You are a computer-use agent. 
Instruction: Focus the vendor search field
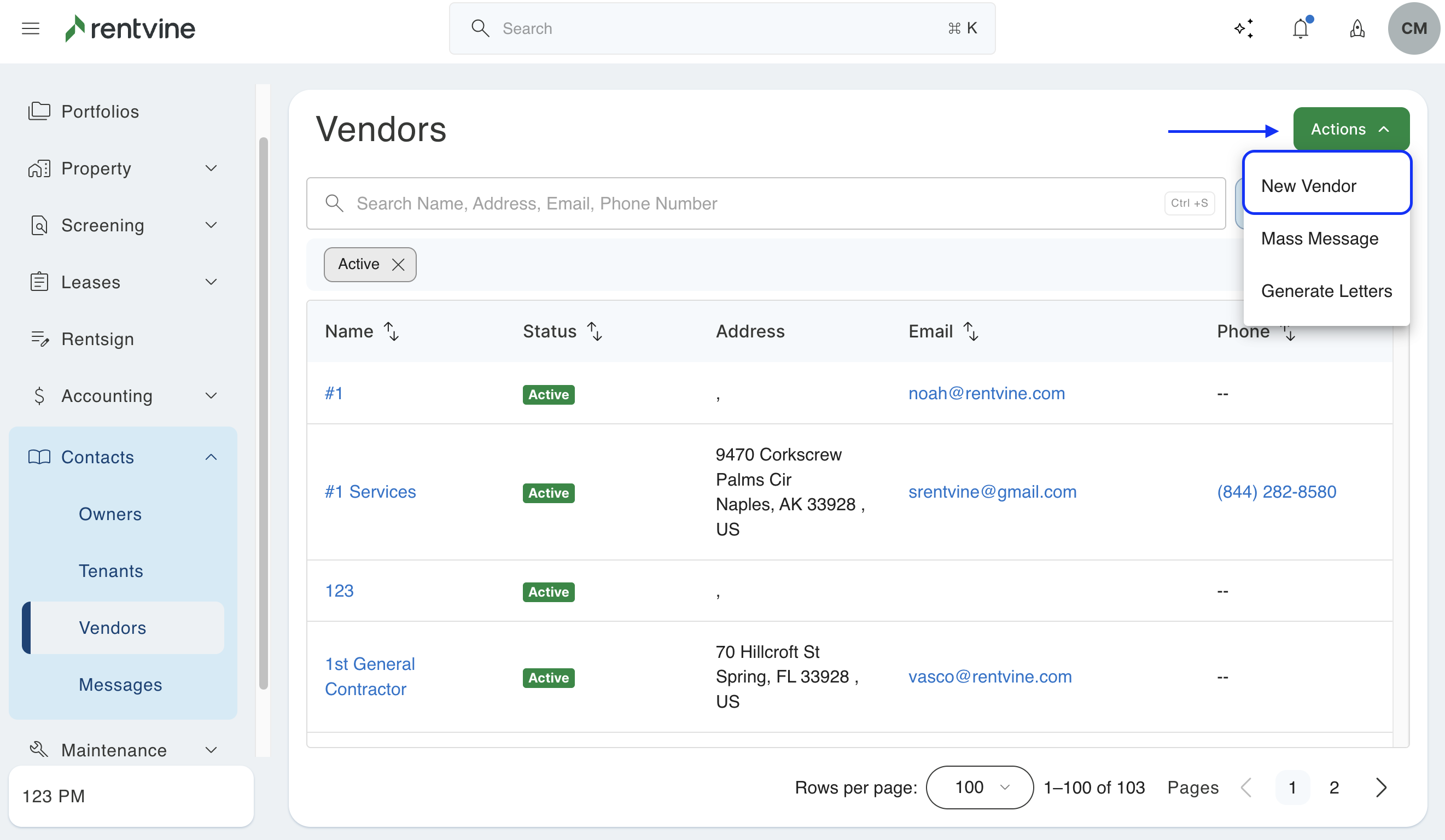745,203
